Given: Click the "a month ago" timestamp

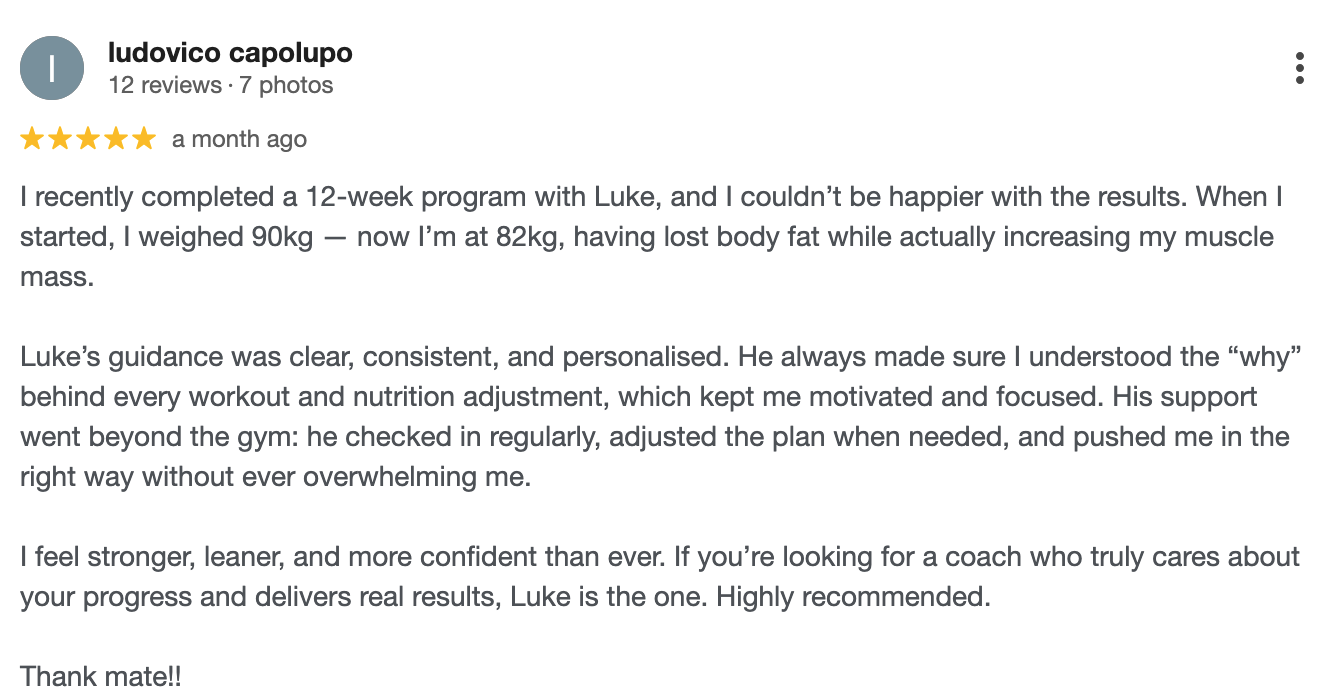Looking at the screenshot, I should tap(239, 139).
